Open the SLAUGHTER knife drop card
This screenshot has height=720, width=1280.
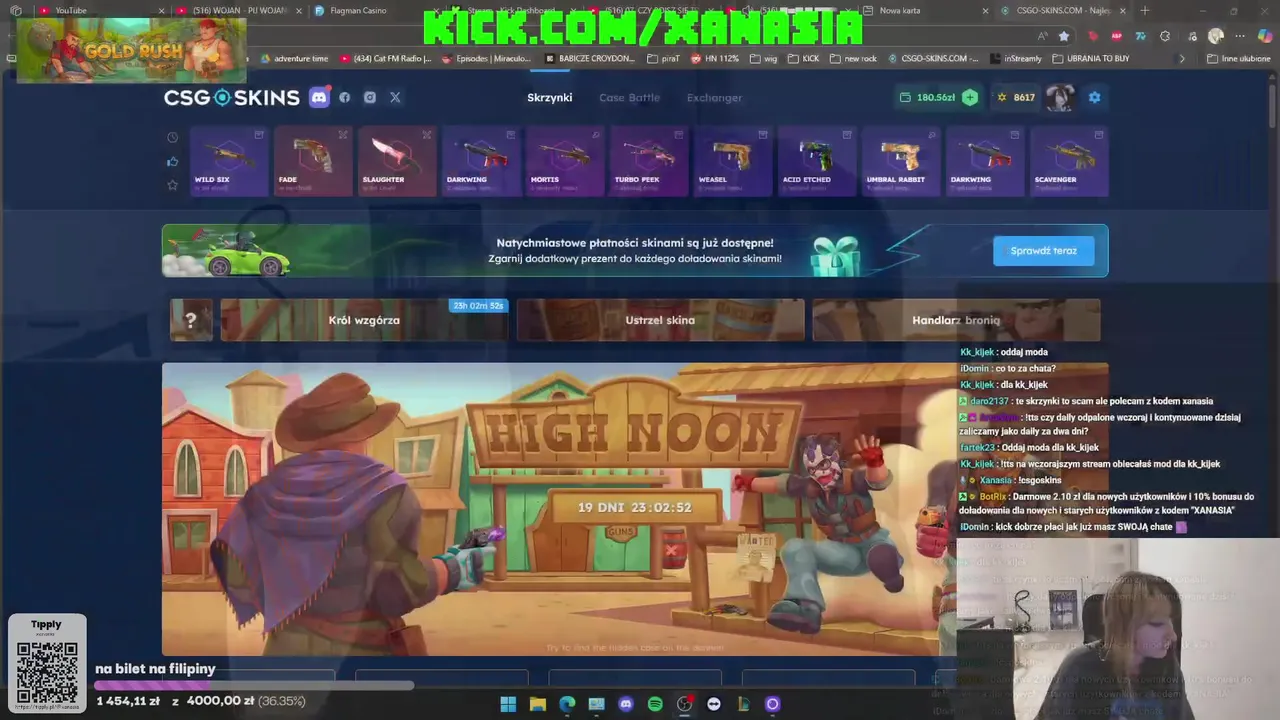(397, 162)
